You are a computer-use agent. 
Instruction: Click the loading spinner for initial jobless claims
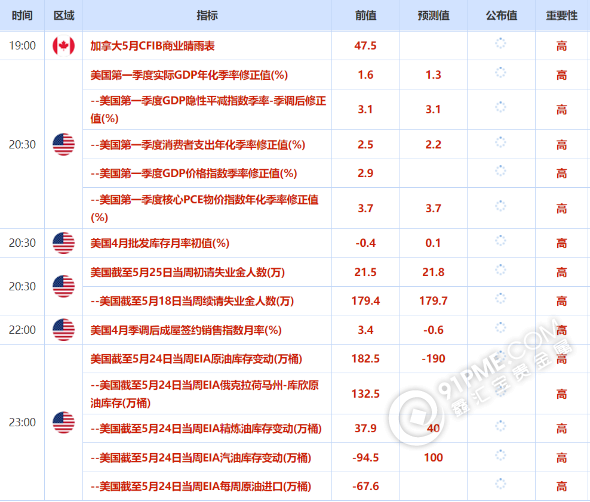click(500, 270)
